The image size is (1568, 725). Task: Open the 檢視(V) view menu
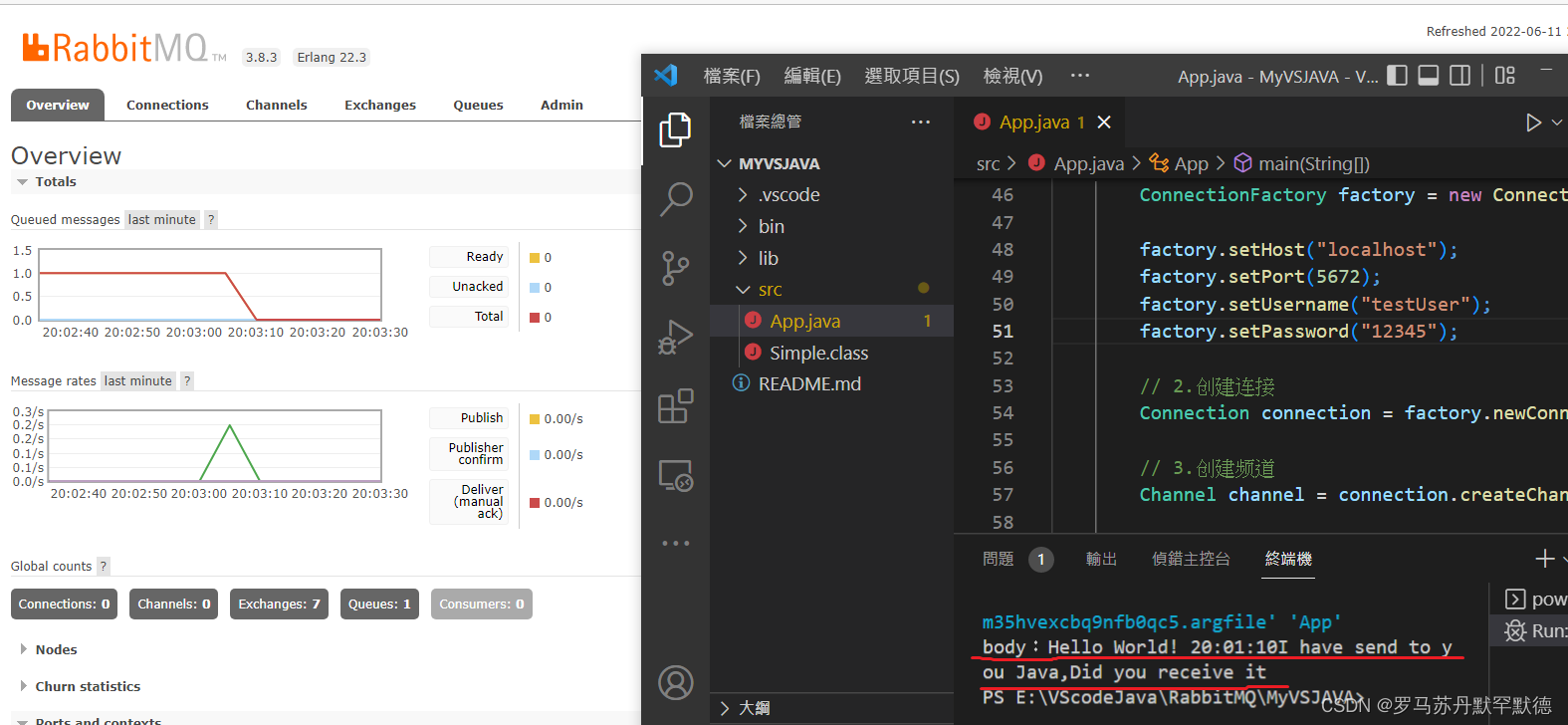[1012, 76]
